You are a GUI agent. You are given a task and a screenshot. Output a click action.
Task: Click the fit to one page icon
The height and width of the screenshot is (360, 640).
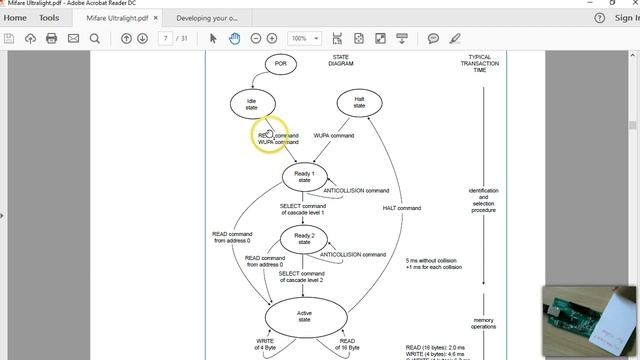click(359, 38)
